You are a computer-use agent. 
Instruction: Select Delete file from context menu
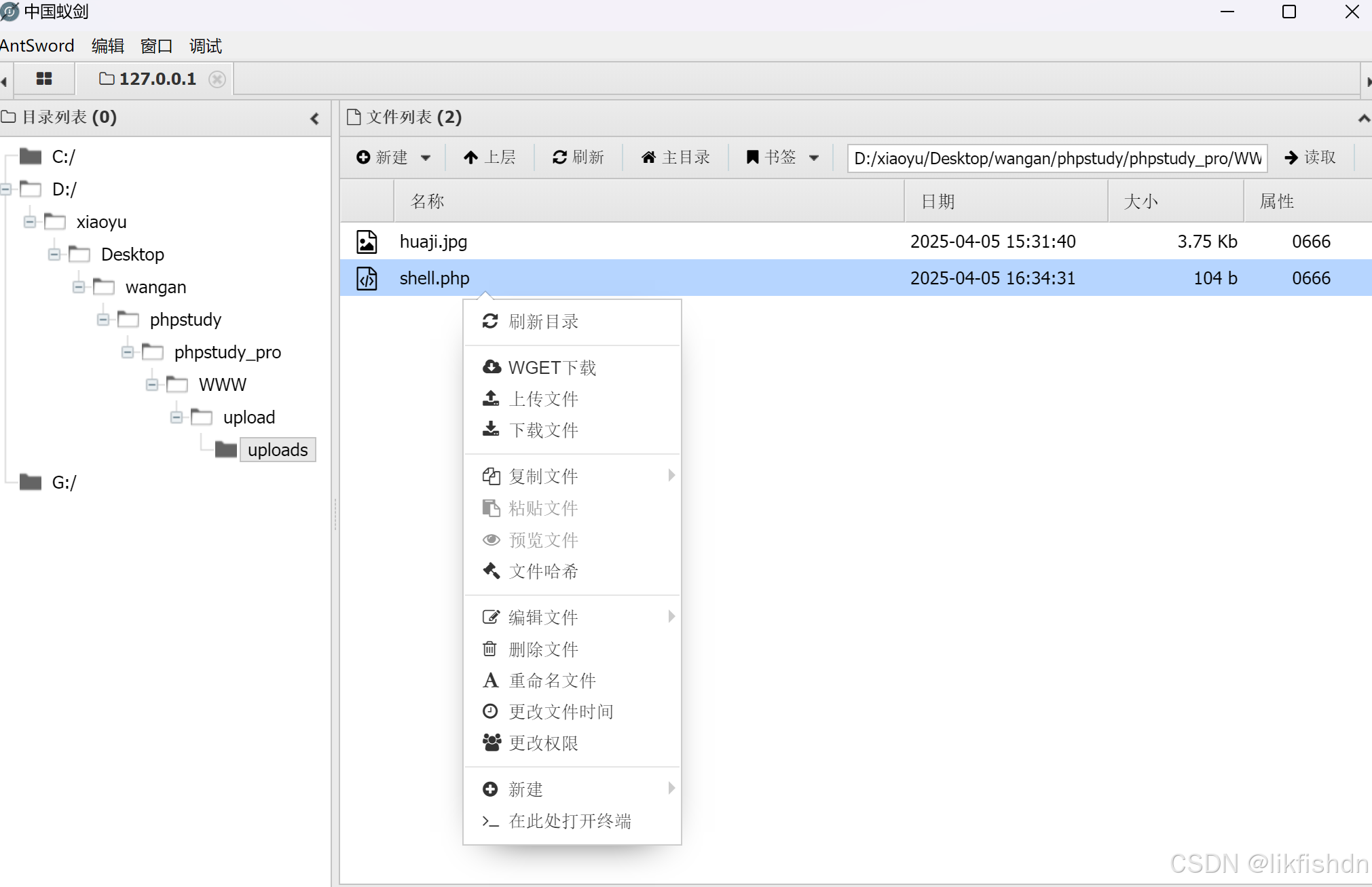[x=543, y=649]
